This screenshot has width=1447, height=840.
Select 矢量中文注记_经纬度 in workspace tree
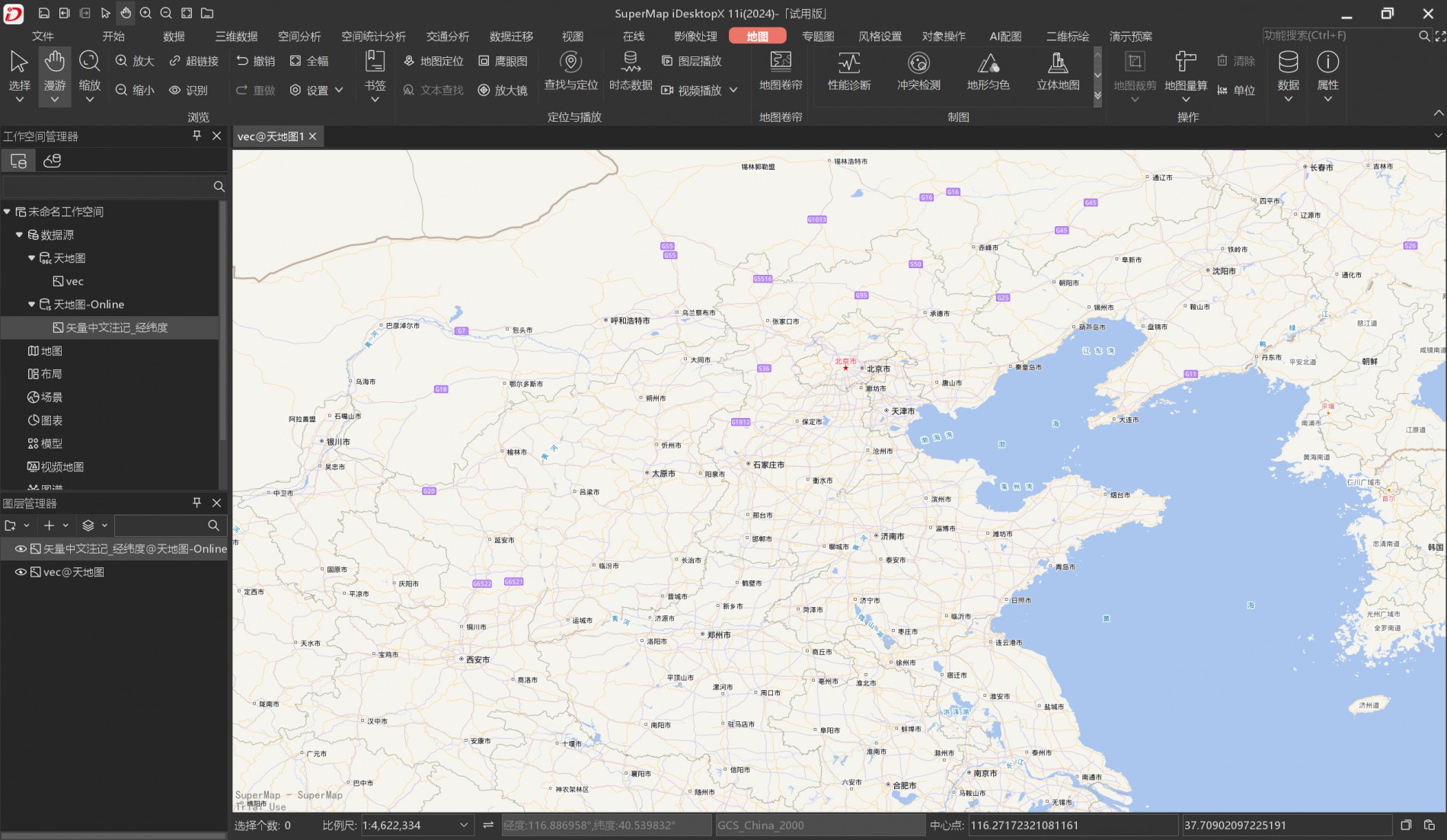110,327
